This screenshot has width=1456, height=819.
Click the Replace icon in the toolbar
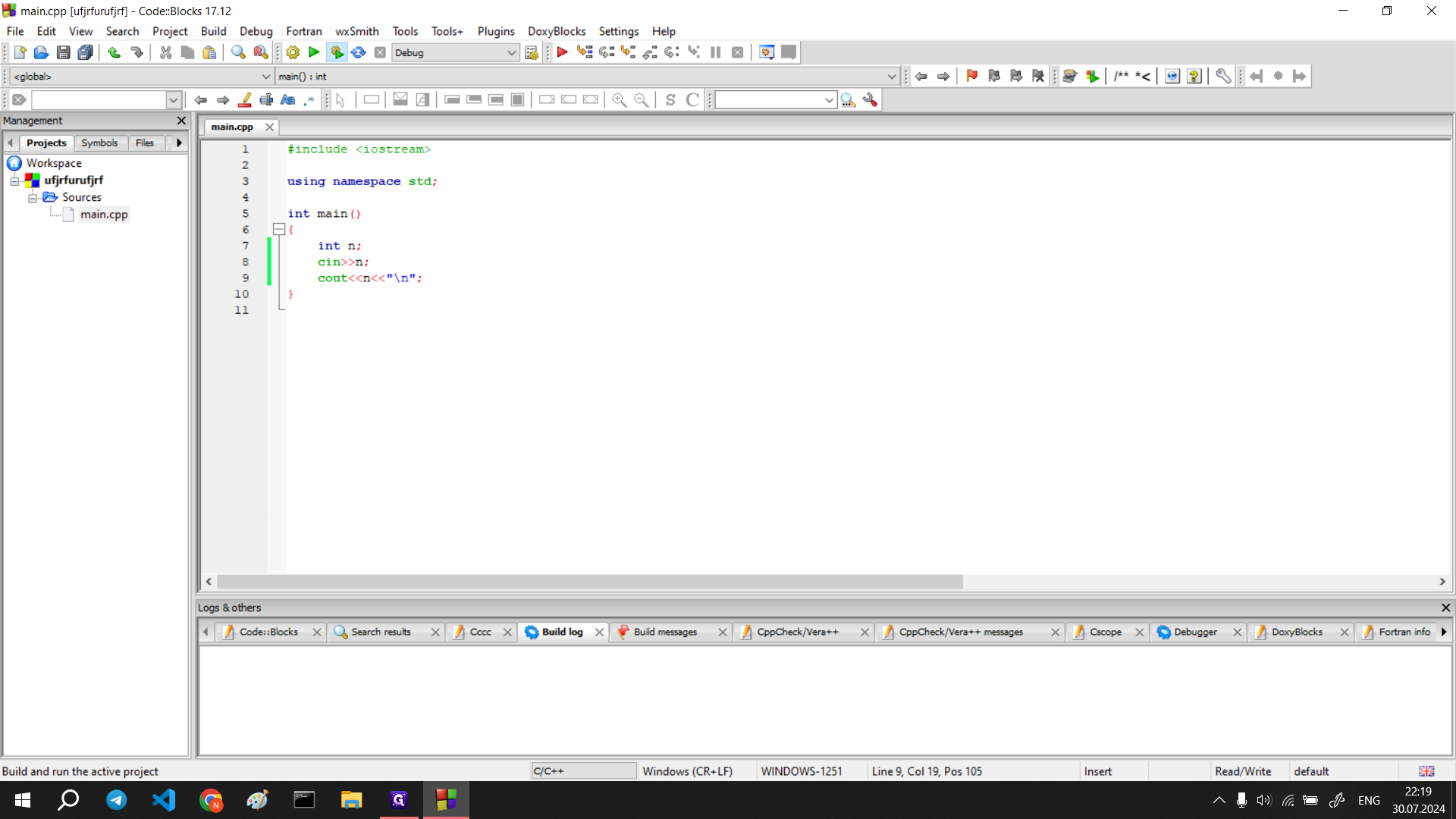pyautogui.click(x=260, y=52)
